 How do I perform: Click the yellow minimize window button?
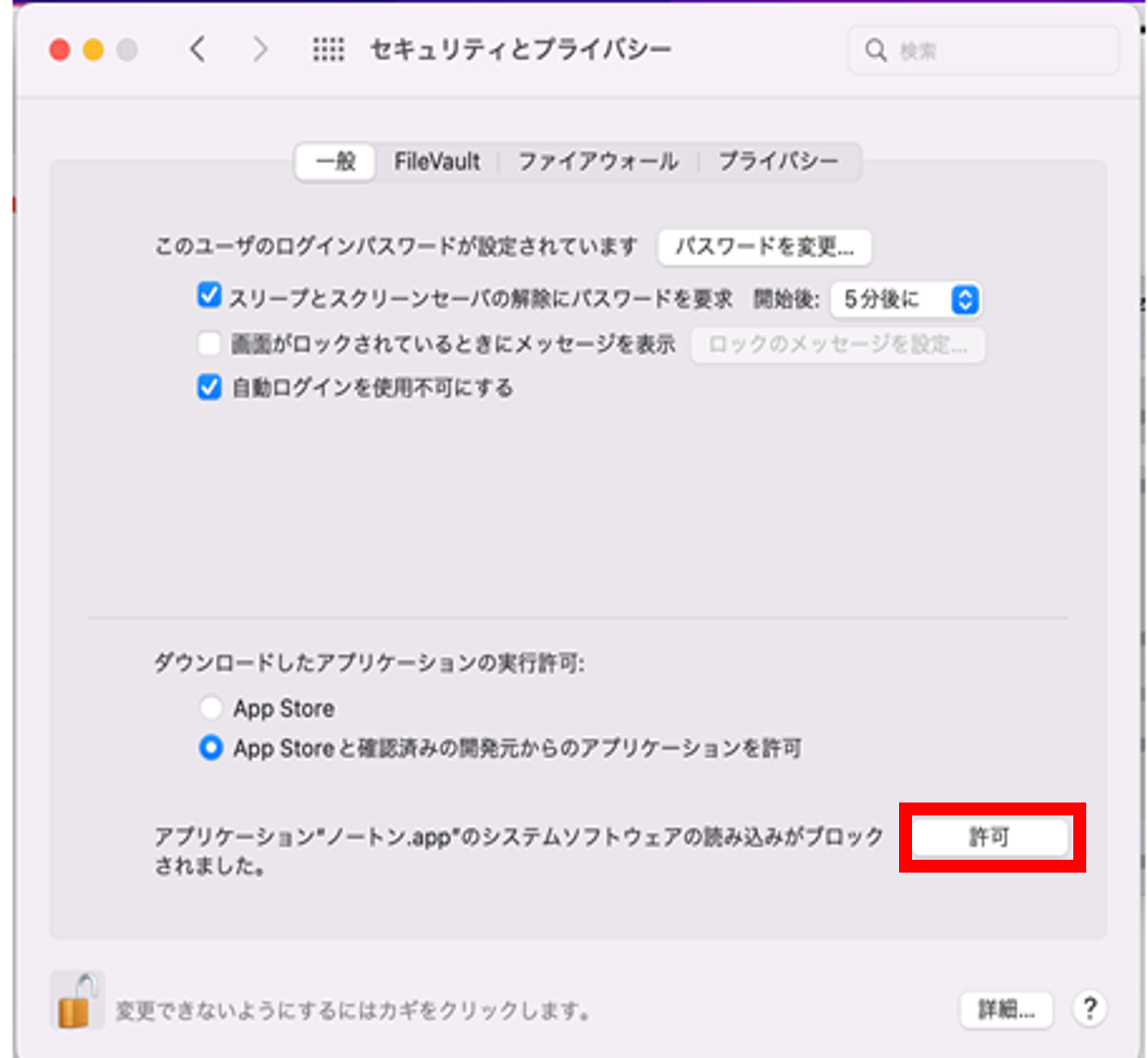(93, 50)
